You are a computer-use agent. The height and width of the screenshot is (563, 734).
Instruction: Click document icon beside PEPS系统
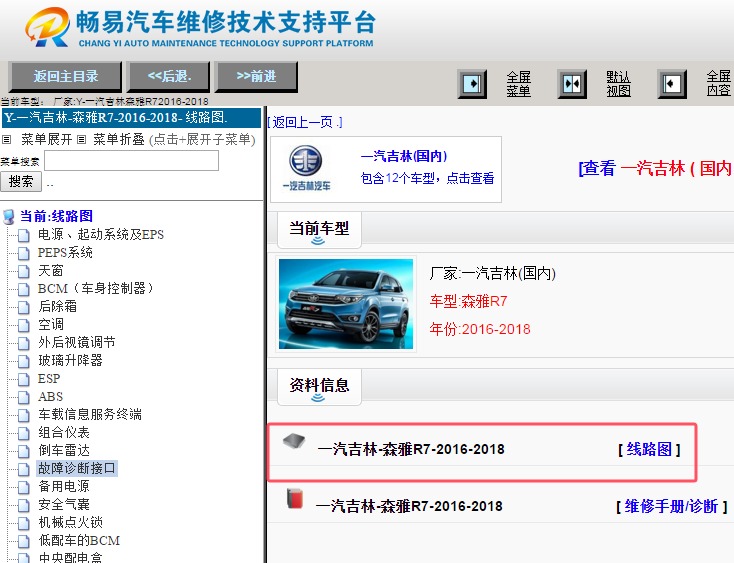(23, 253)
